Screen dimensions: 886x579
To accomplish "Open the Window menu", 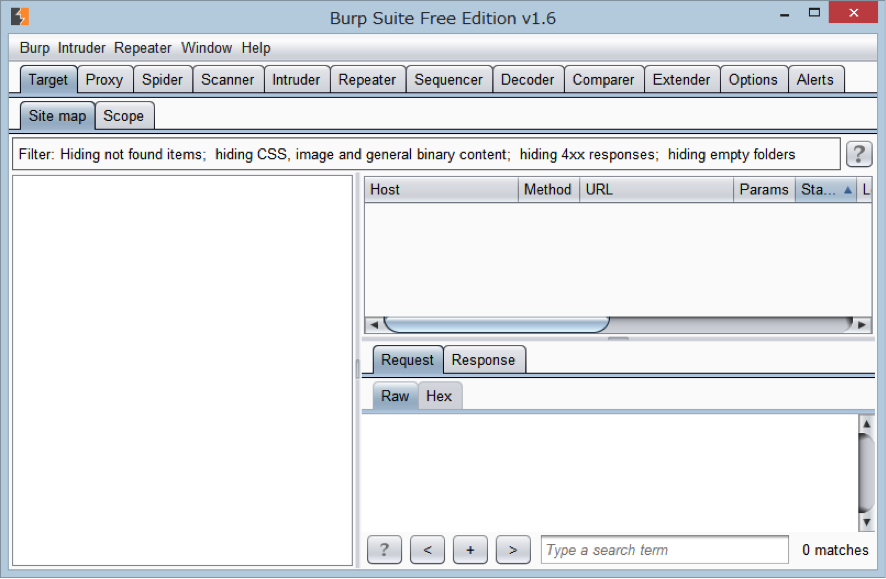I will pos(206,48).
